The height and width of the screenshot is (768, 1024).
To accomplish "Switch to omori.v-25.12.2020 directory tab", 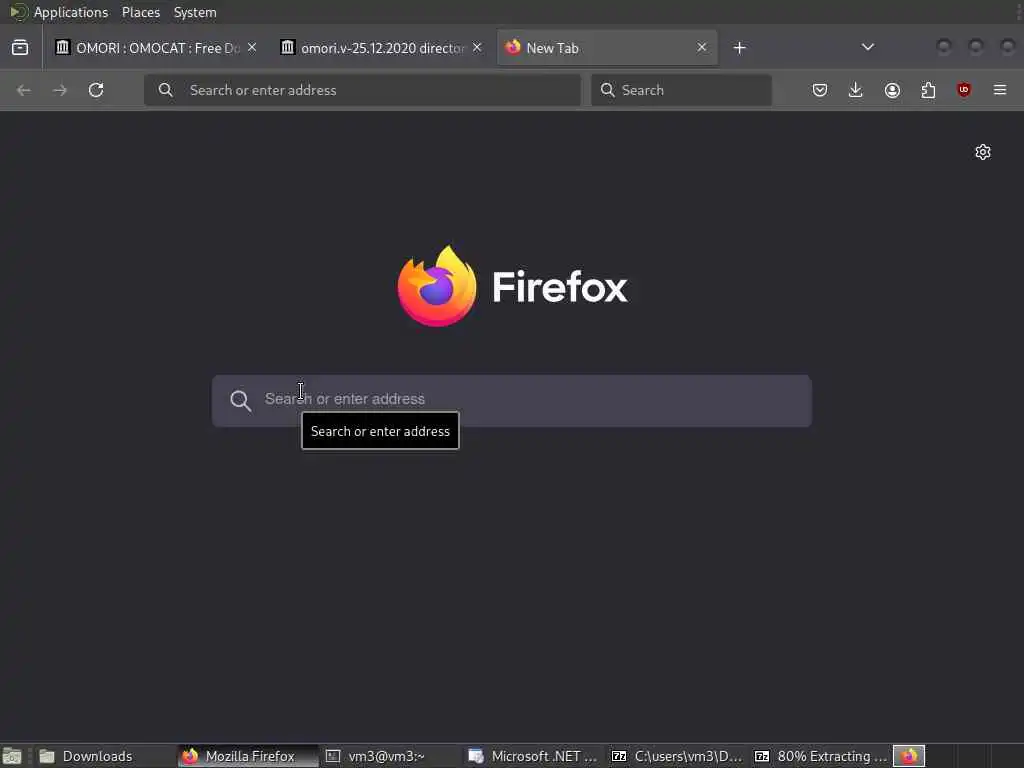I will coord(381,48).
